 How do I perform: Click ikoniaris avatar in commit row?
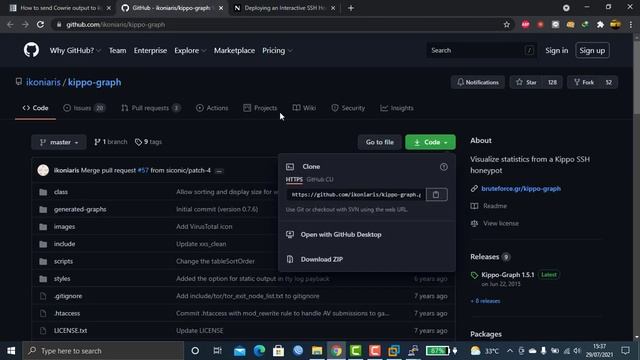point(43,170)
